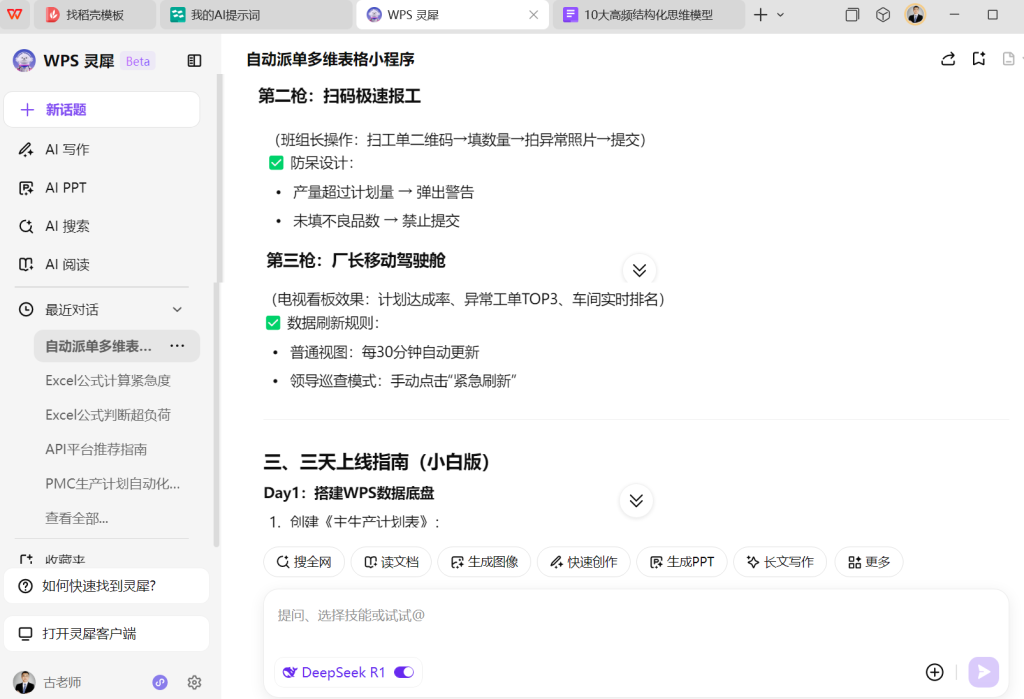Click 查看全部 conversations link

point(76,519)
